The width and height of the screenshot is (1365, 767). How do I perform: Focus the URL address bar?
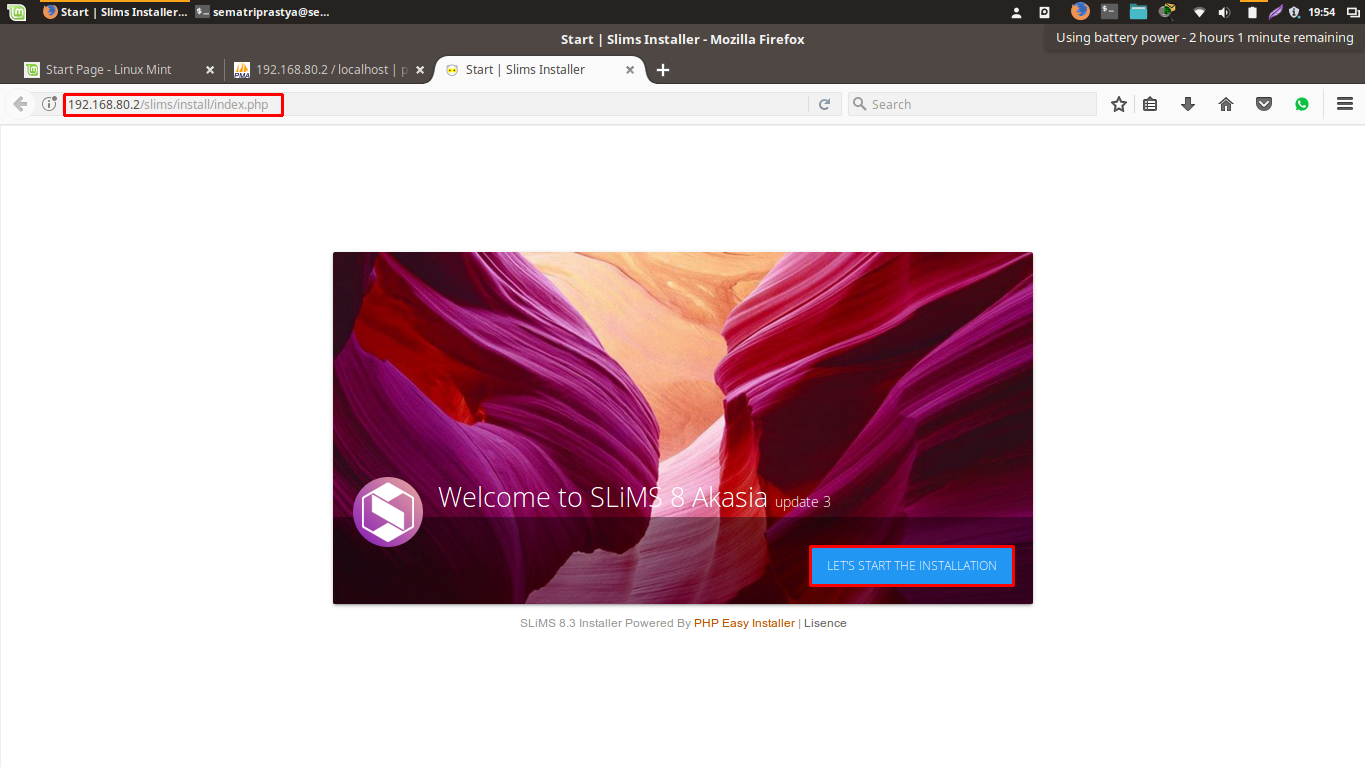(436, 104)
